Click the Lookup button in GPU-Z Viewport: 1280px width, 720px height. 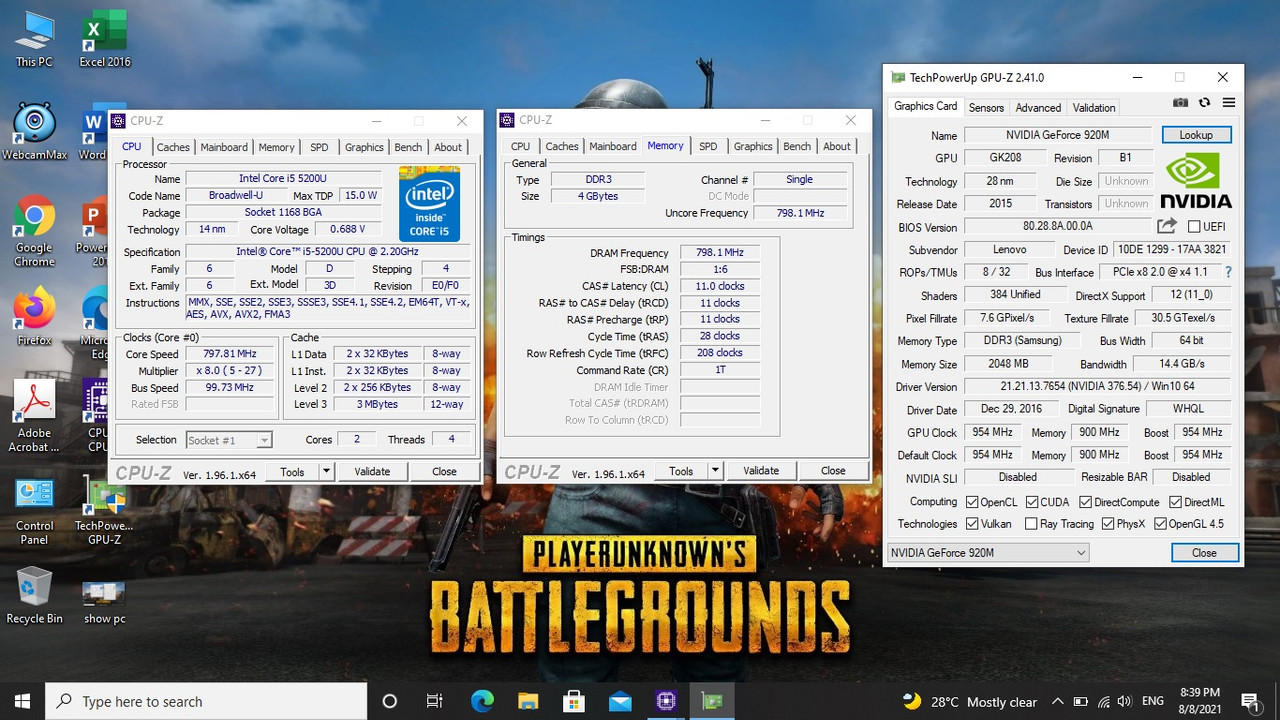(x=1196, y=135)
